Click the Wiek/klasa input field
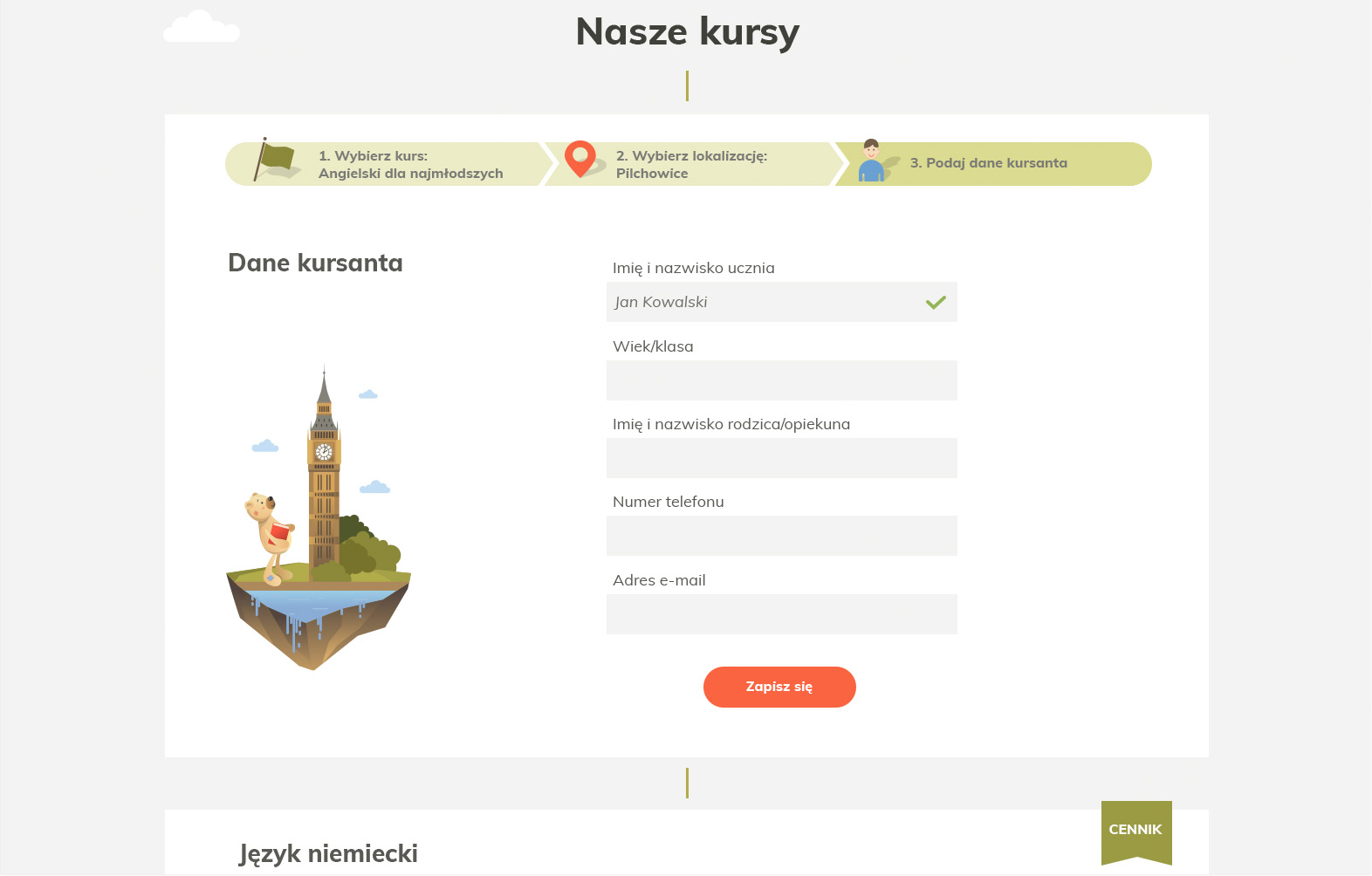This screenshot has height=876, width=1372. click(x=781, y=380)
